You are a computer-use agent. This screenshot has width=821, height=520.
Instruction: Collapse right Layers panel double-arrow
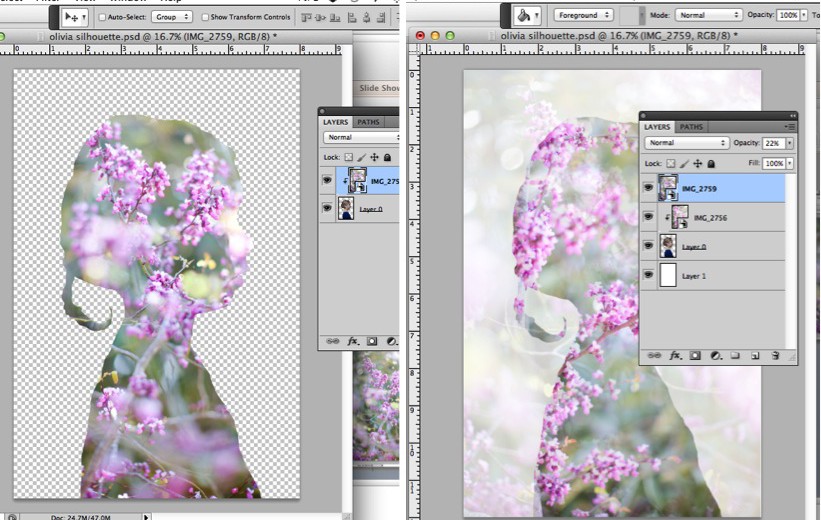coord(792,115)
